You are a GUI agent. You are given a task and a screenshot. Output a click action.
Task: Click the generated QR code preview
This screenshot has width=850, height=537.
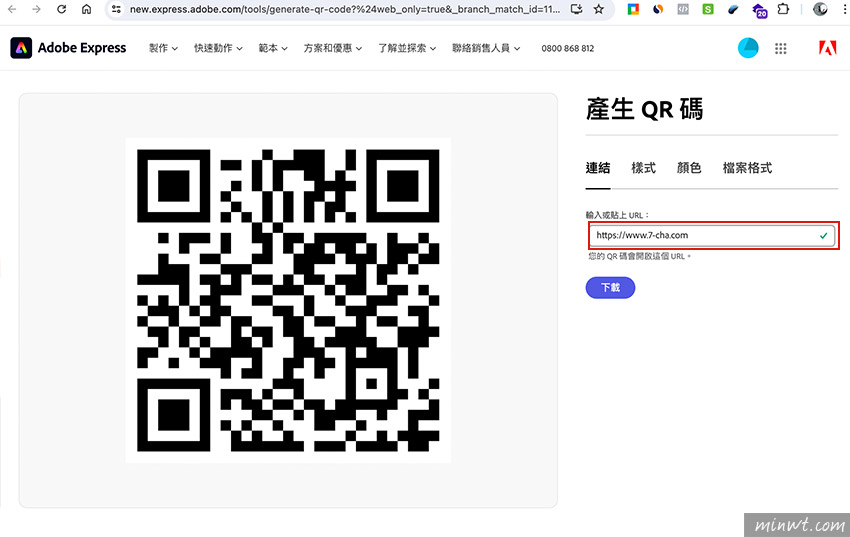(x=288, y=300)
